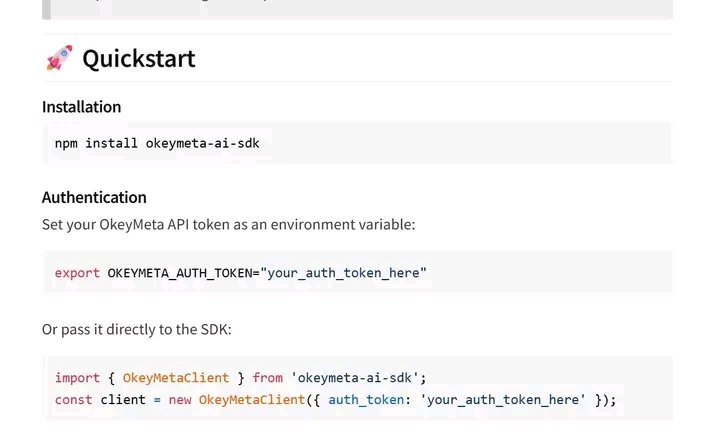Click the sentence about setting the API token
Image resolution: width=720 pixels, height=441 pixels.
228,225
